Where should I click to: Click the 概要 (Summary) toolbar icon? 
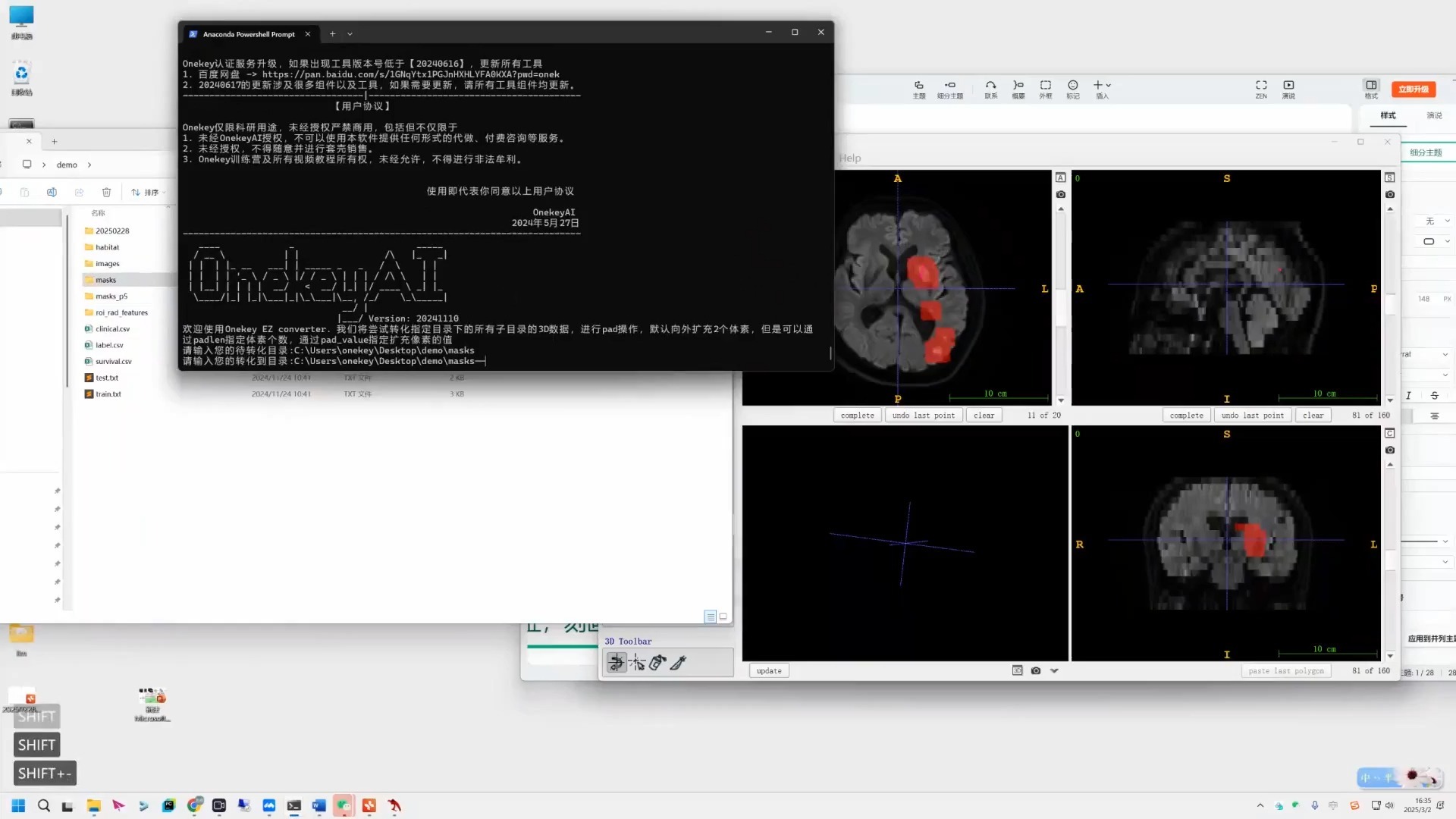[x=1018, y=89]
